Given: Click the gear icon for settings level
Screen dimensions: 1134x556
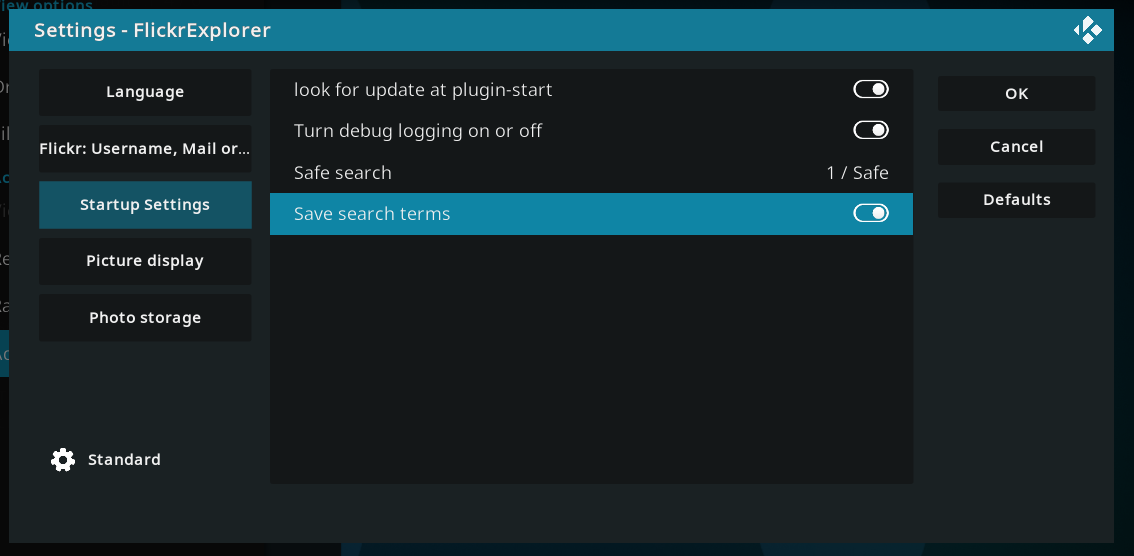Looking at the screenshot, I should coord(63,460).
